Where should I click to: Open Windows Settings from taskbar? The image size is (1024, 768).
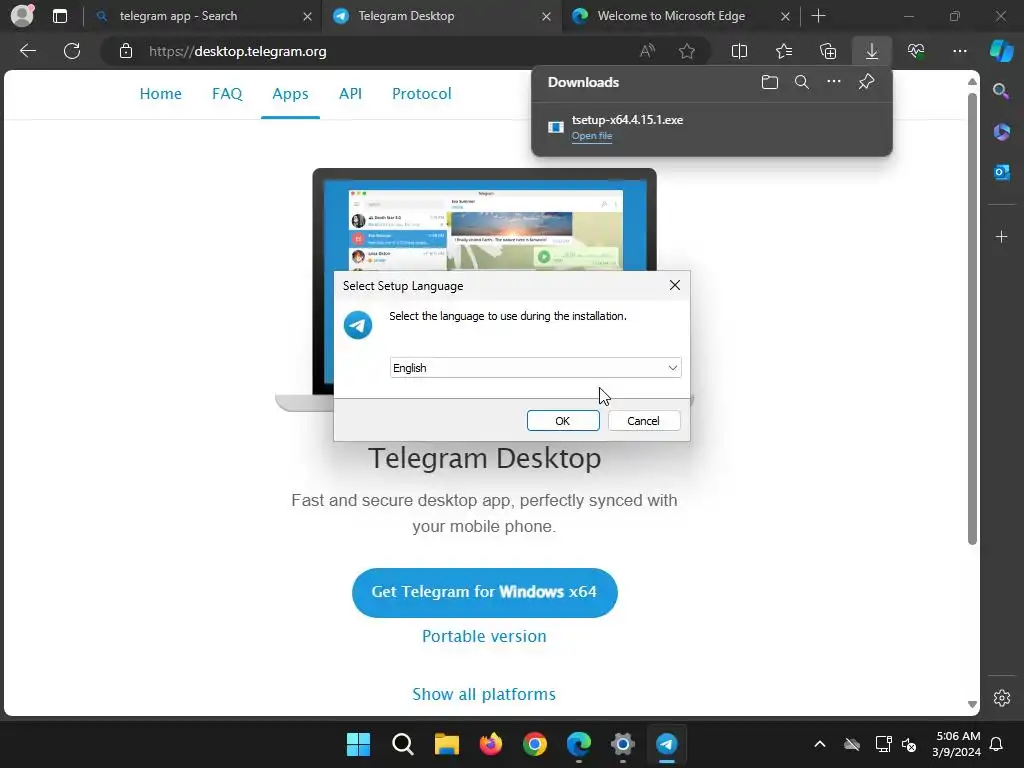pos(622,744)
